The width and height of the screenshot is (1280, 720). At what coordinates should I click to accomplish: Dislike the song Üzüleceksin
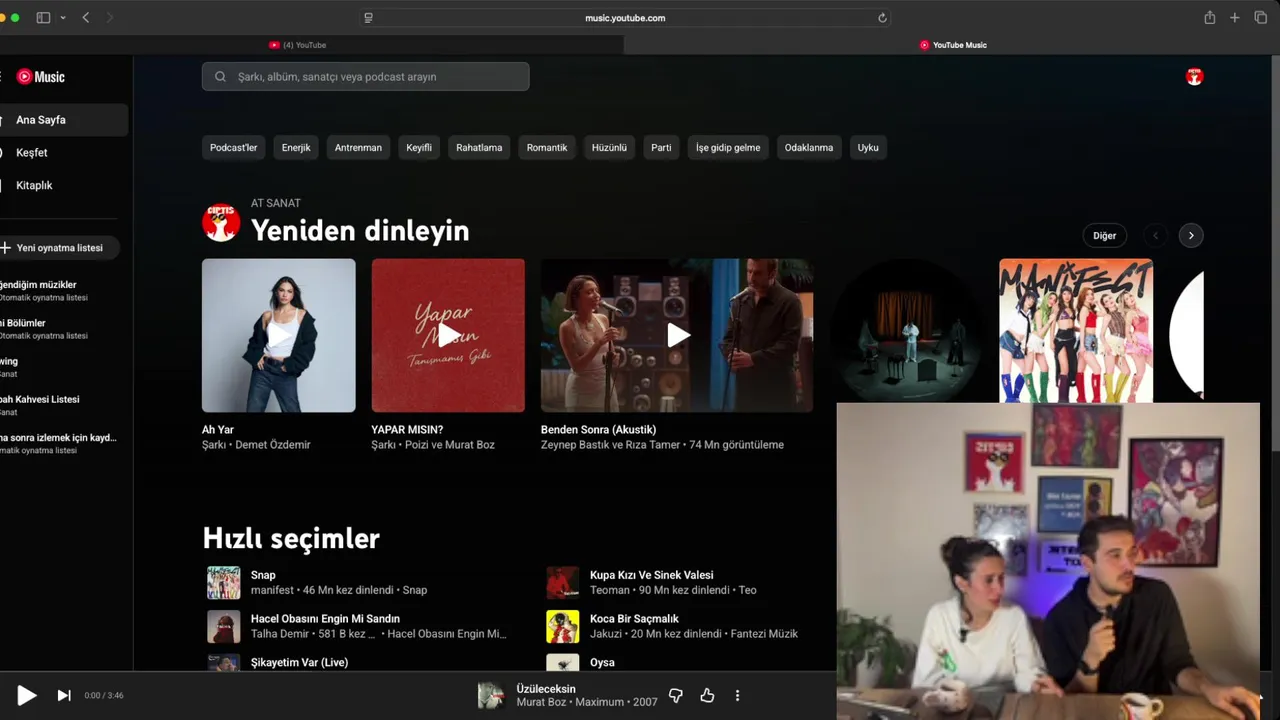tap(676, 695)
